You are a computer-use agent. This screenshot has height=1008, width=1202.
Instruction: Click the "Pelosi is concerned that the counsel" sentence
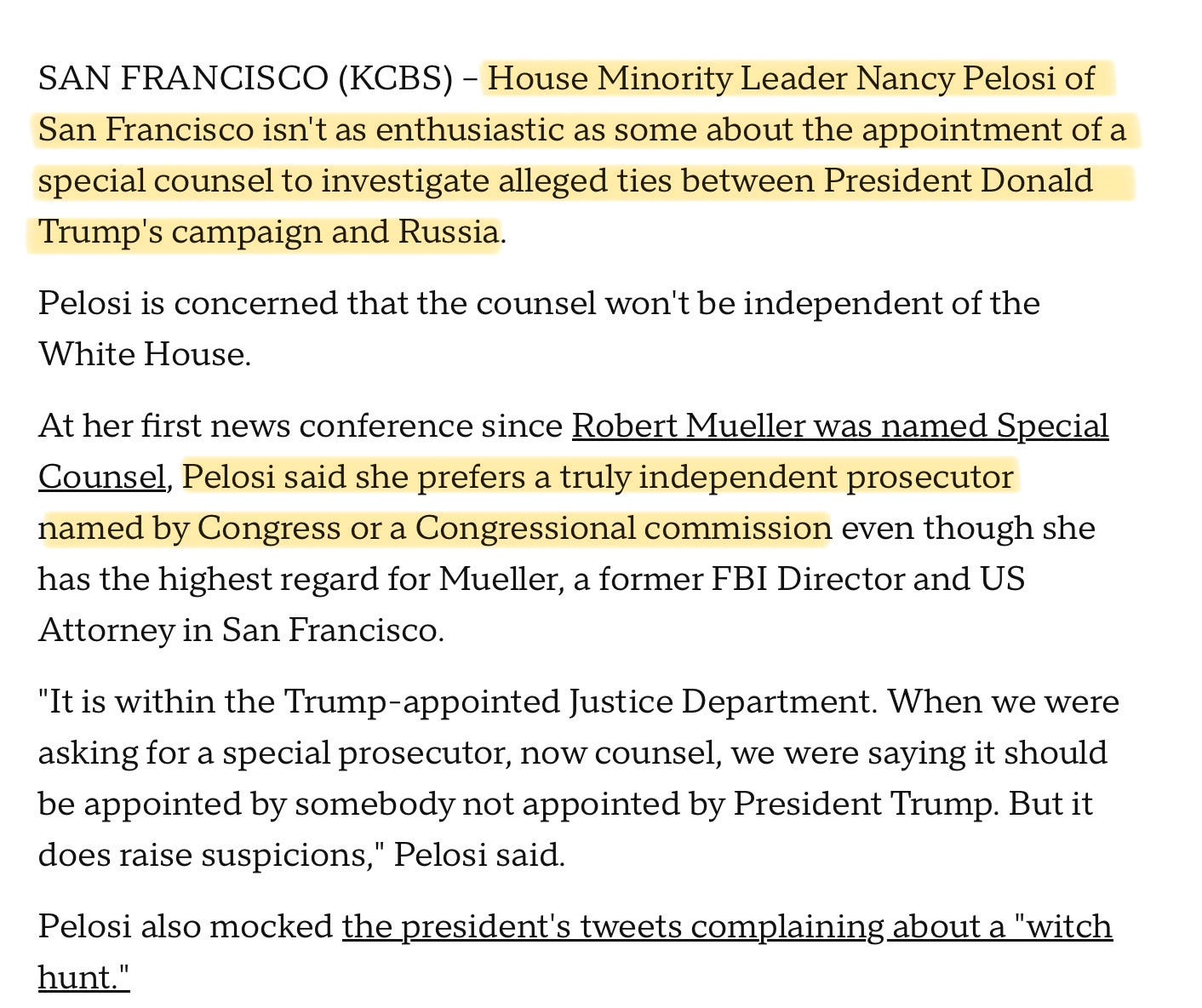[x=317, y=303]
